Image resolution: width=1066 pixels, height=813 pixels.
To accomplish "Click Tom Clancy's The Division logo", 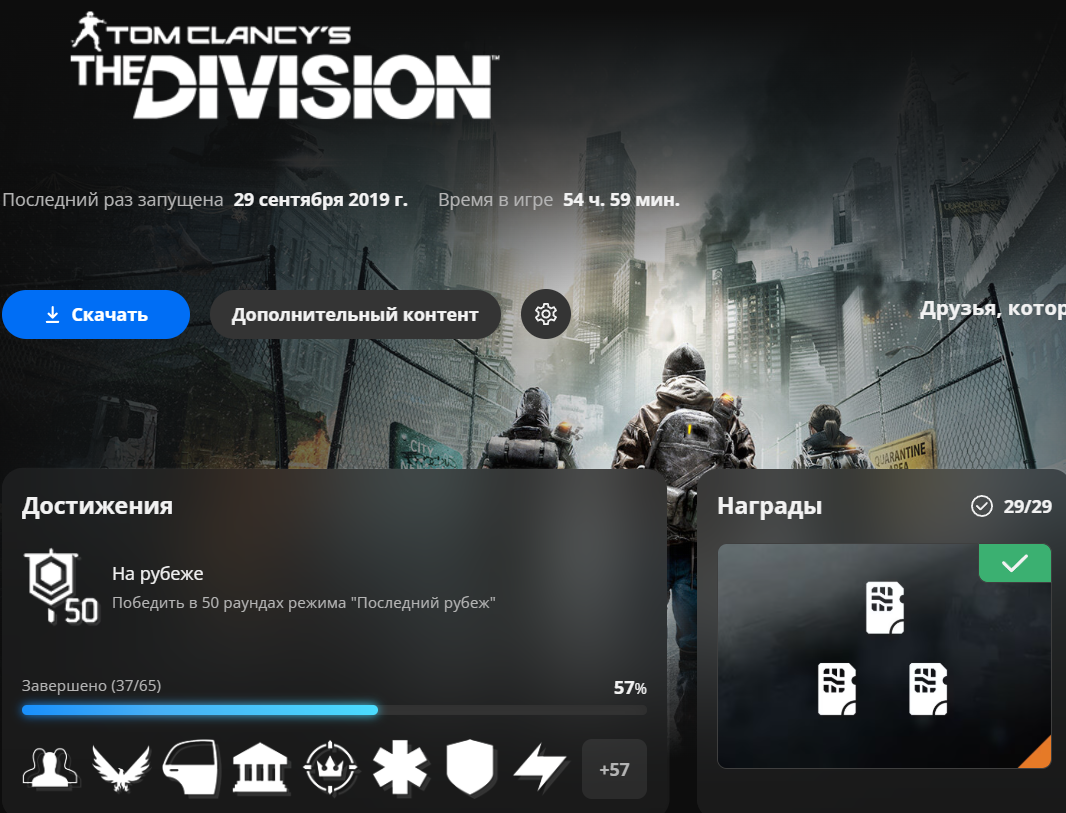I will [x=284, y=66].
